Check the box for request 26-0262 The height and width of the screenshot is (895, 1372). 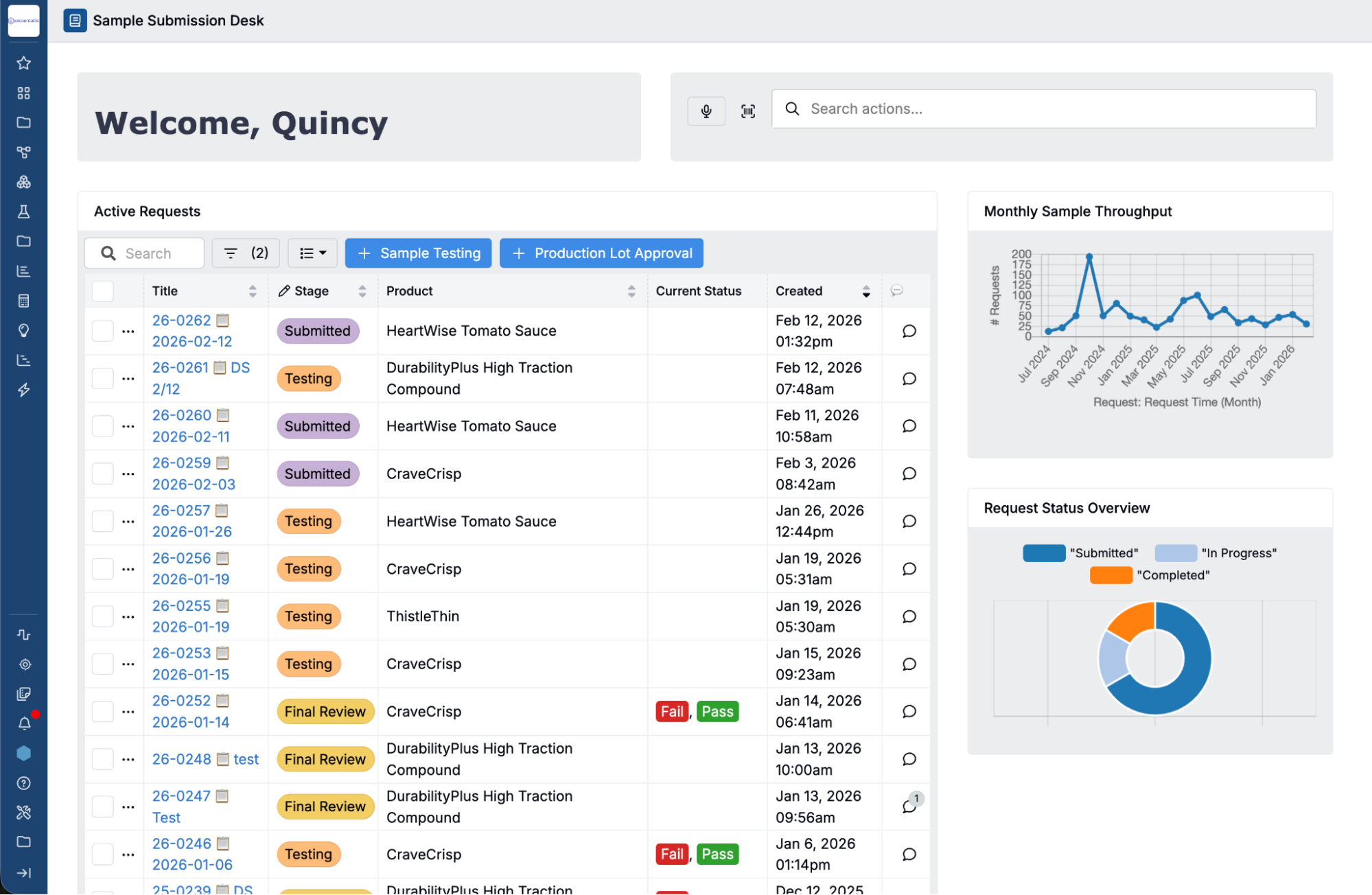(x=103, y=331)
